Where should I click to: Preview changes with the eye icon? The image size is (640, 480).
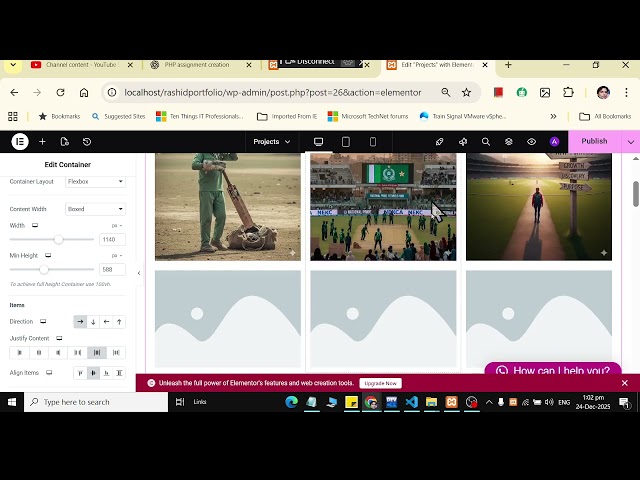[531, 142]
